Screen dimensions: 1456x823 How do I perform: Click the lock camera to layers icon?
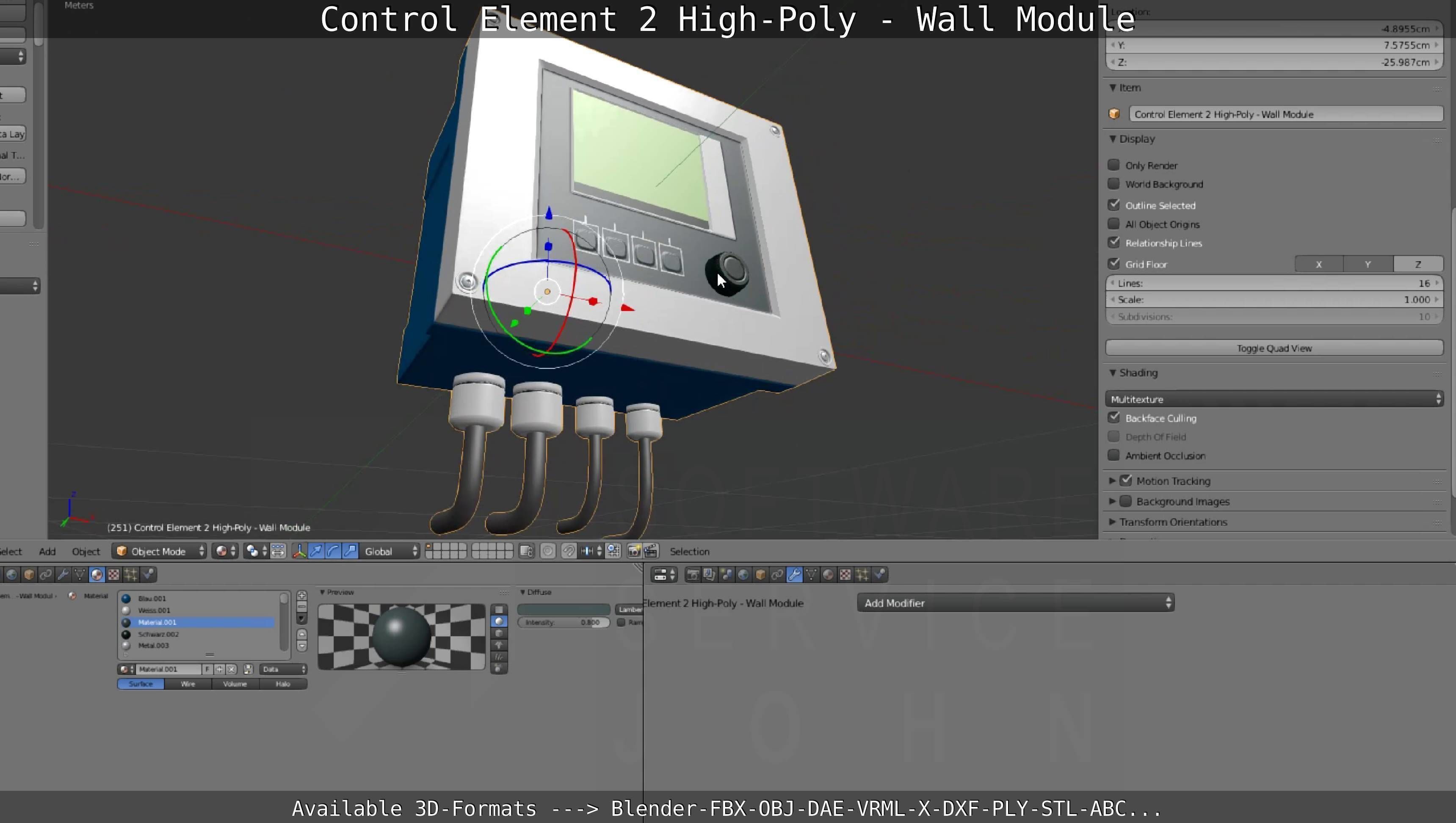coord(526,551)
